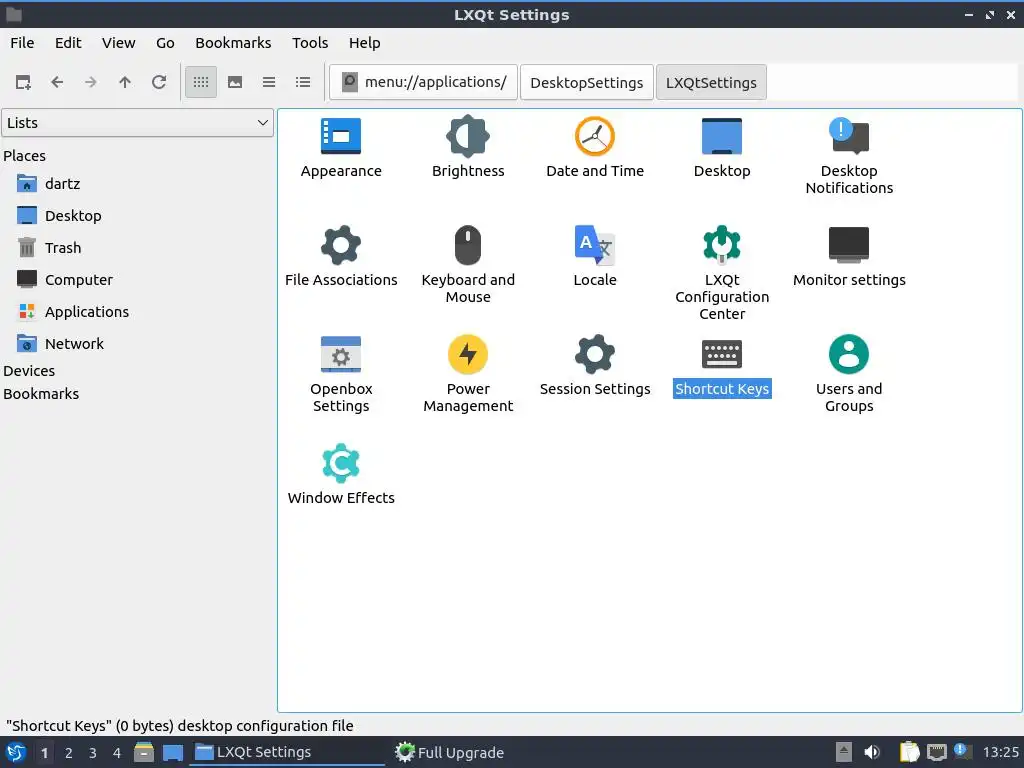Select Desktop in the Places sidebar
Screen dimensions: 1024x768
72,216
